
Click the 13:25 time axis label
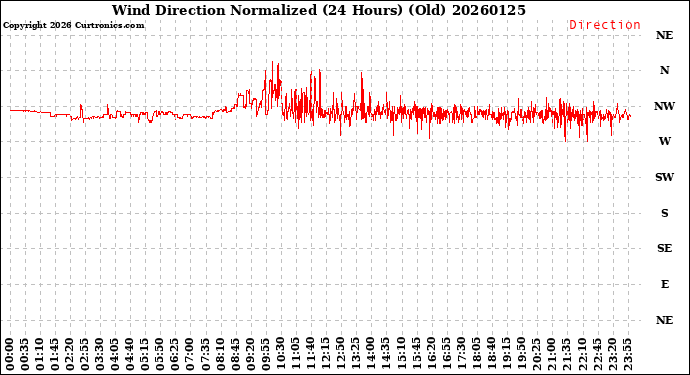click(356, 355)
